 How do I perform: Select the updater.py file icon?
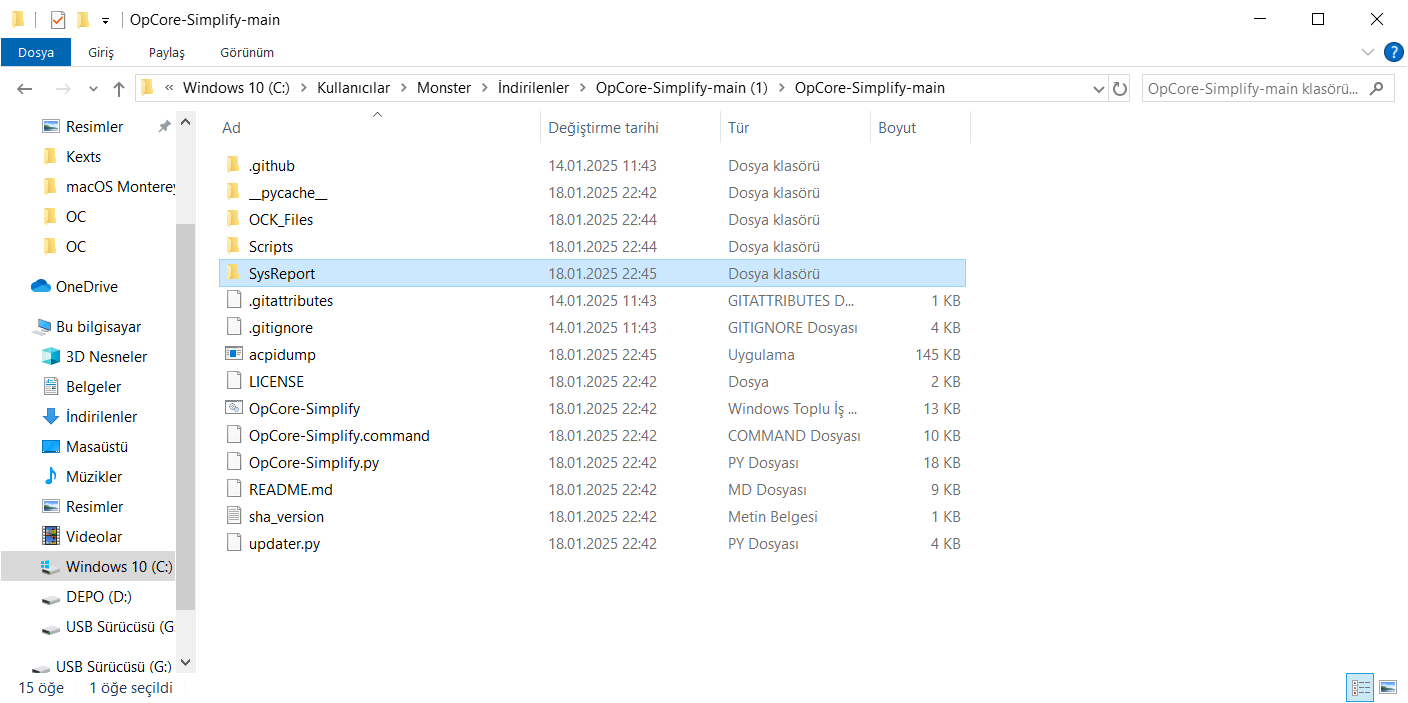pos(233,543)
